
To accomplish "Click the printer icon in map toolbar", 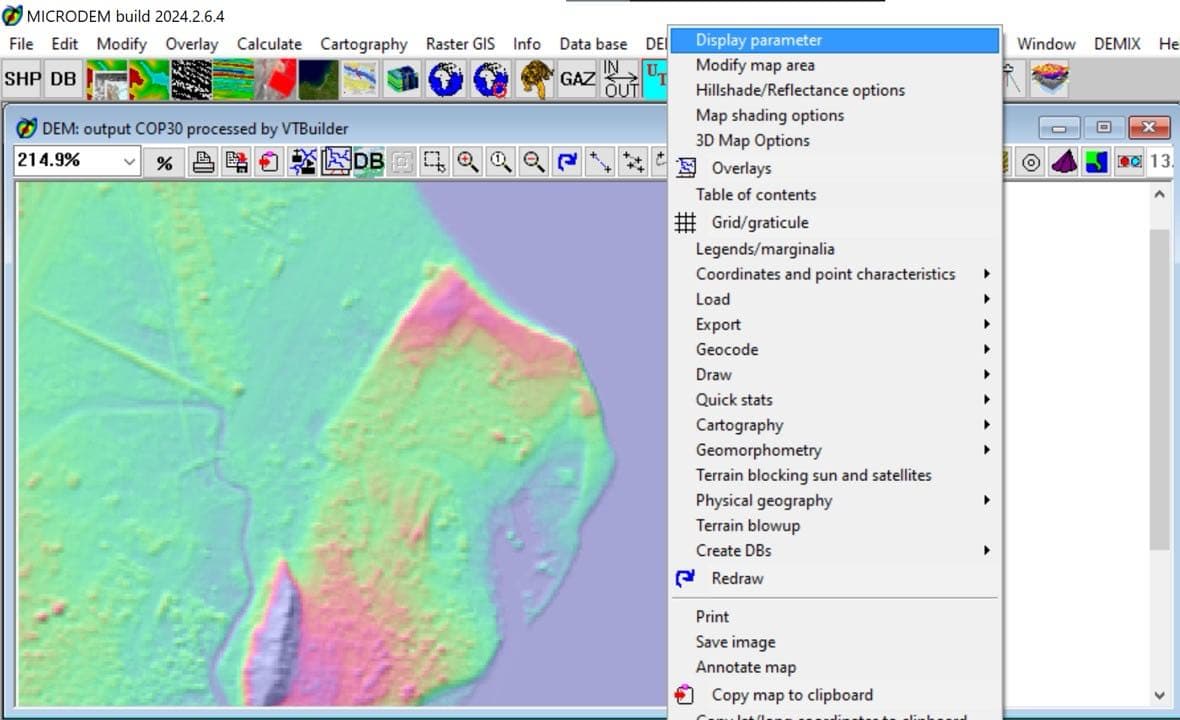I will (203, 162).
